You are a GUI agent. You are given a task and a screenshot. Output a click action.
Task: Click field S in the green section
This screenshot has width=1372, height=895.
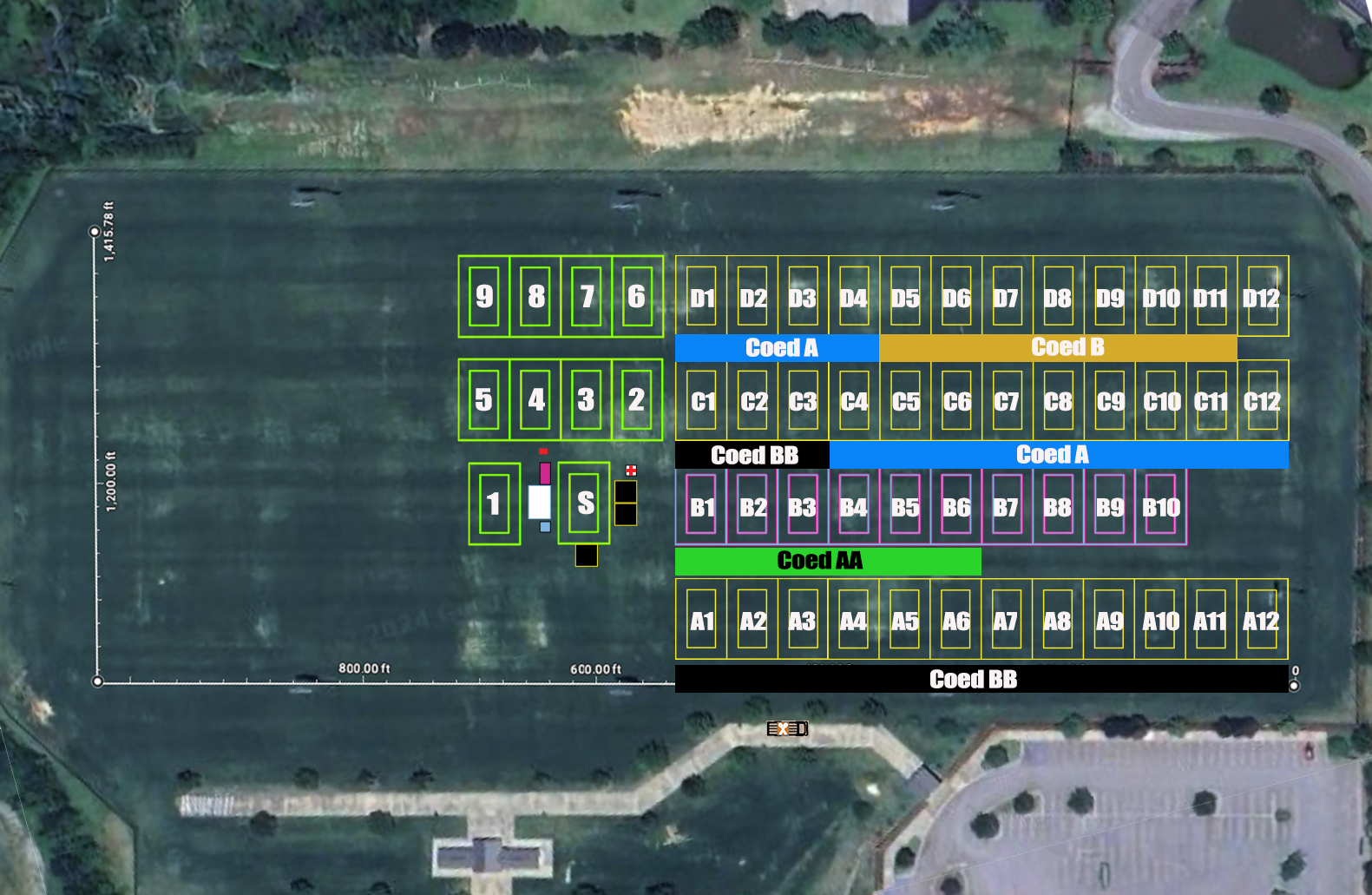click(585, 503)
